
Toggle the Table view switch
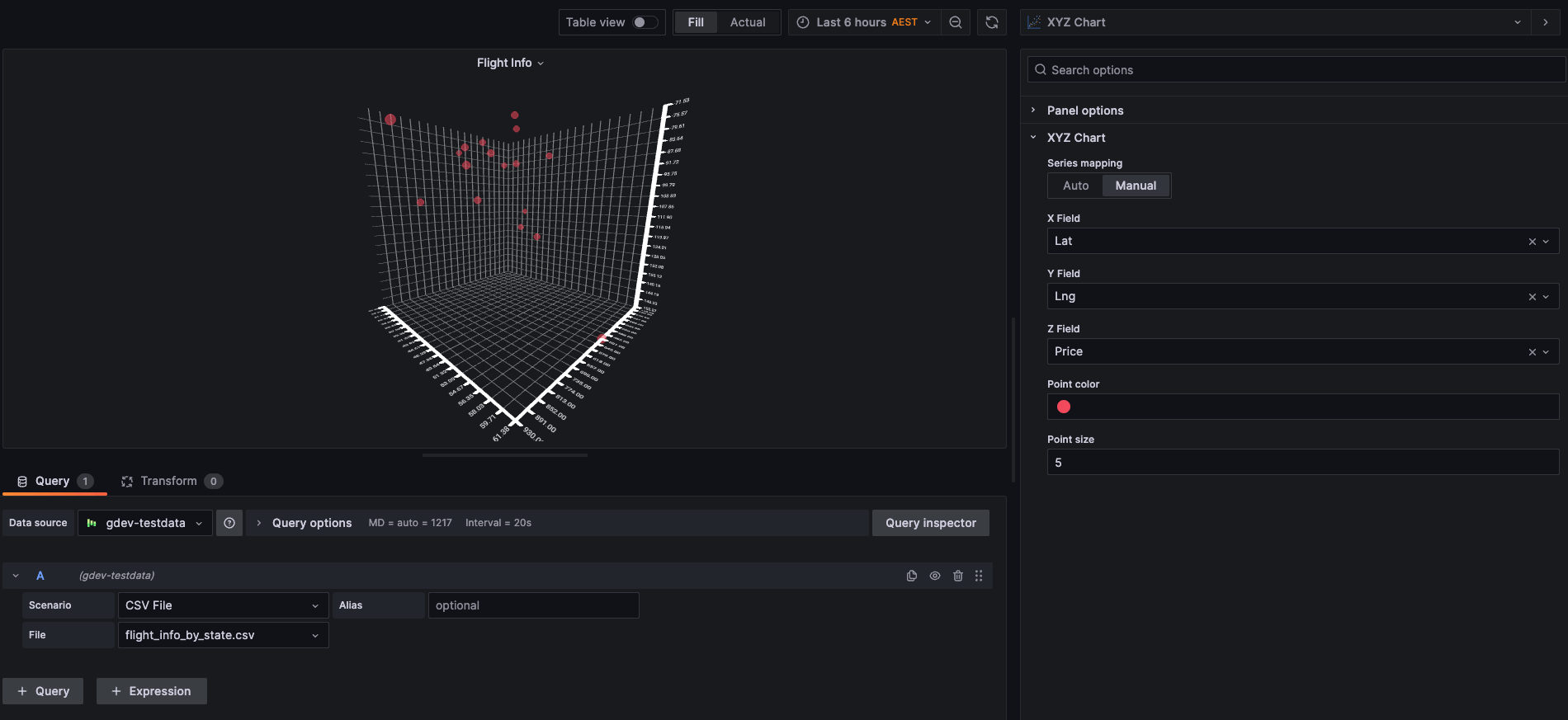pyautogui.click(x=645, y=22)
